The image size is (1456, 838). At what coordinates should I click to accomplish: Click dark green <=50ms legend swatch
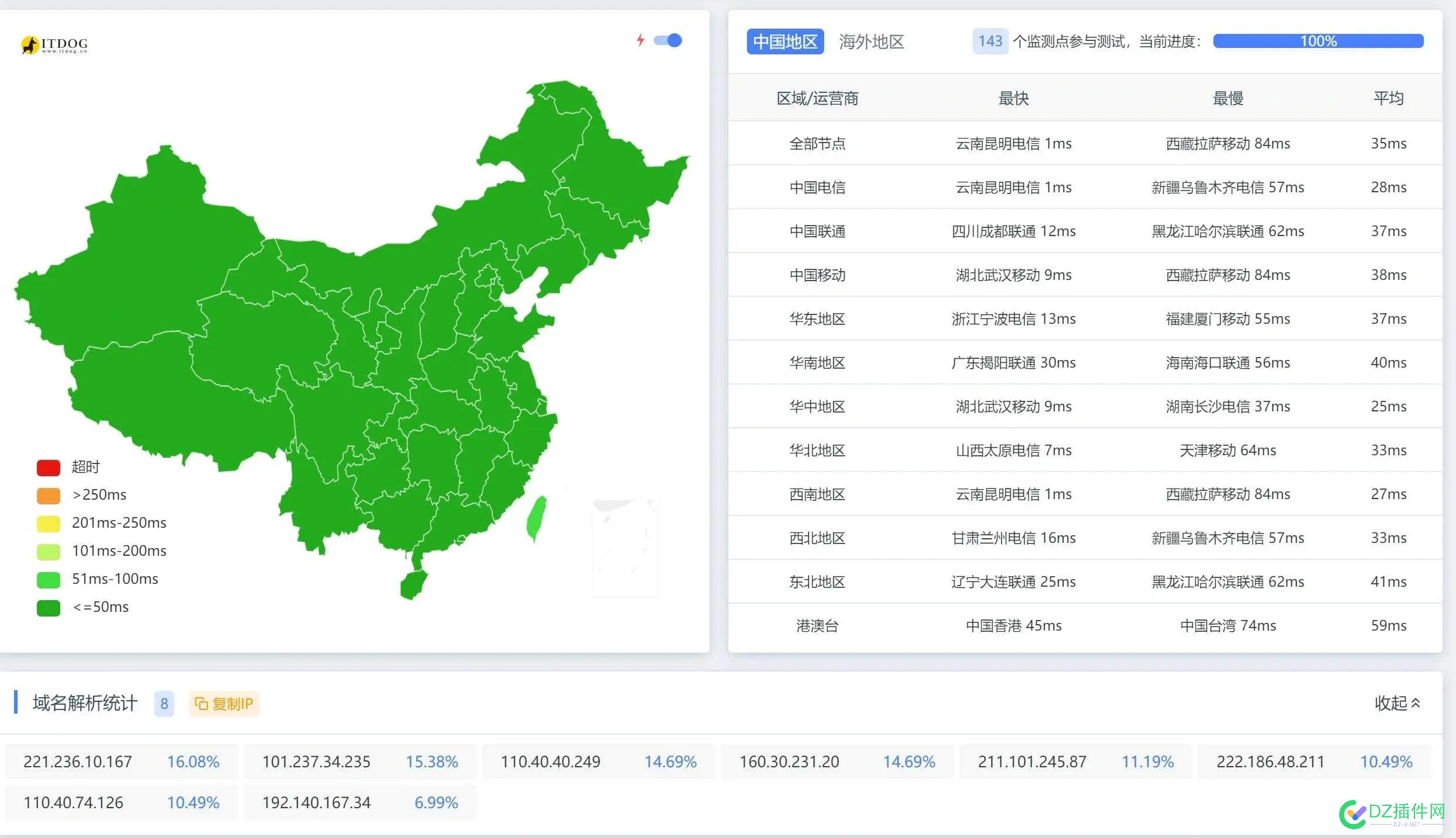[x=49, y=608]
